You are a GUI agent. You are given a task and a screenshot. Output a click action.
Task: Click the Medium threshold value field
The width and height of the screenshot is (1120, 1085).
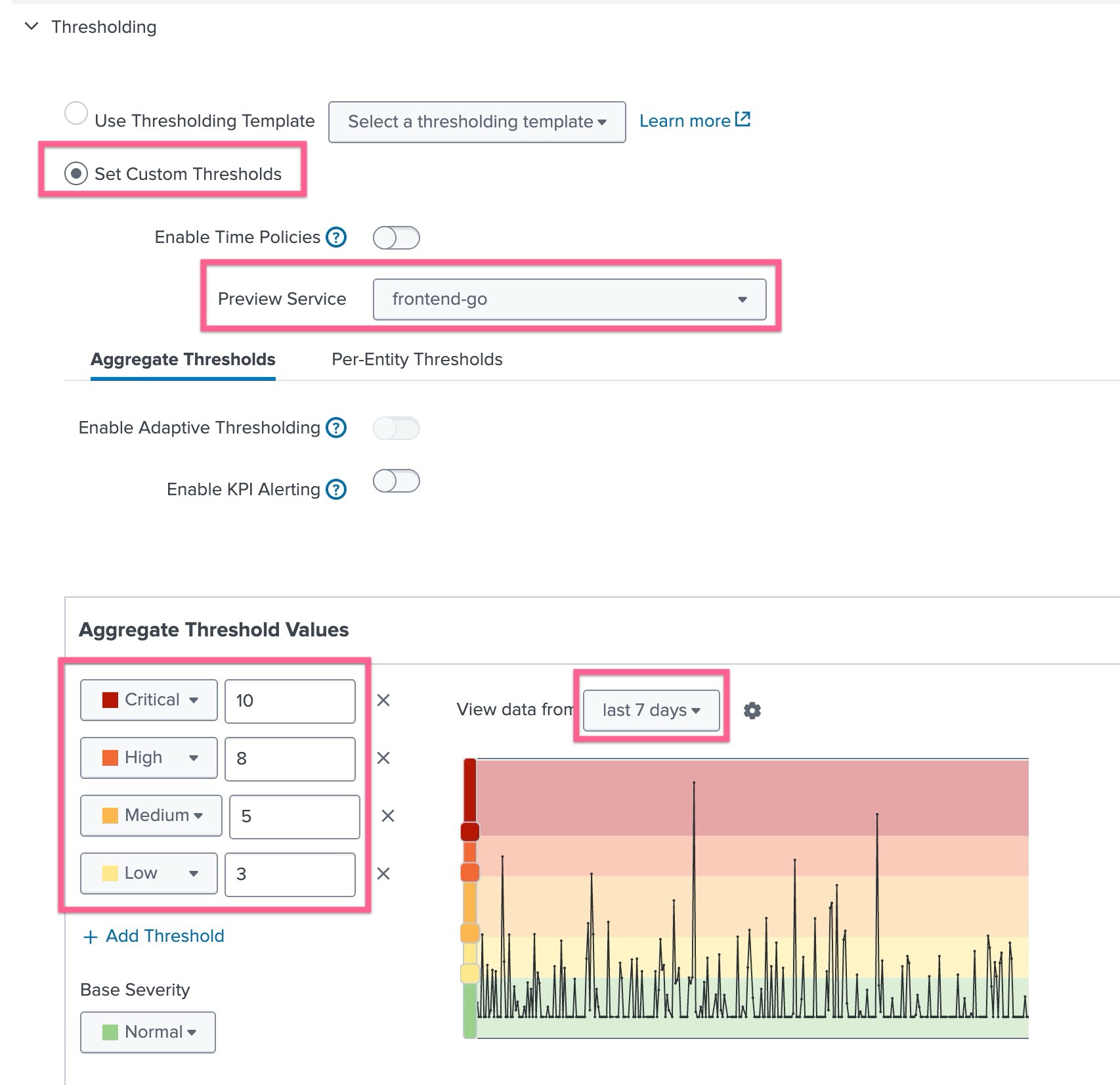295,817
